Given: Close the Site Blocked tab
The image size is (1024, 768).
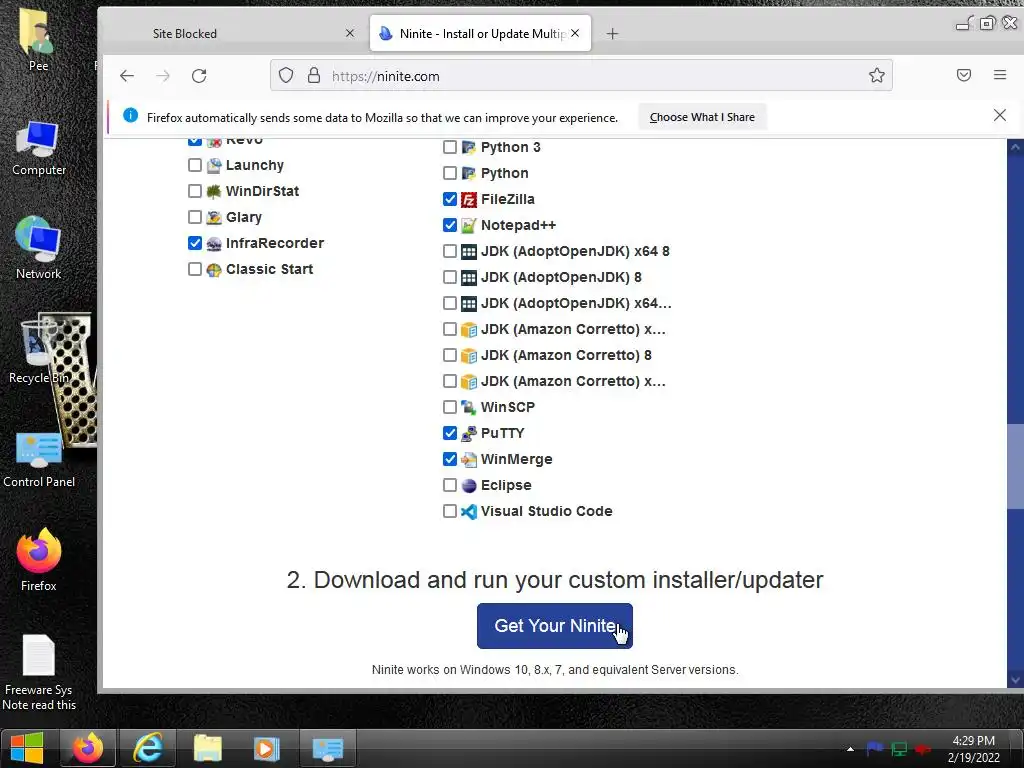Looking at the screenshot, I should tap(350, 33).
